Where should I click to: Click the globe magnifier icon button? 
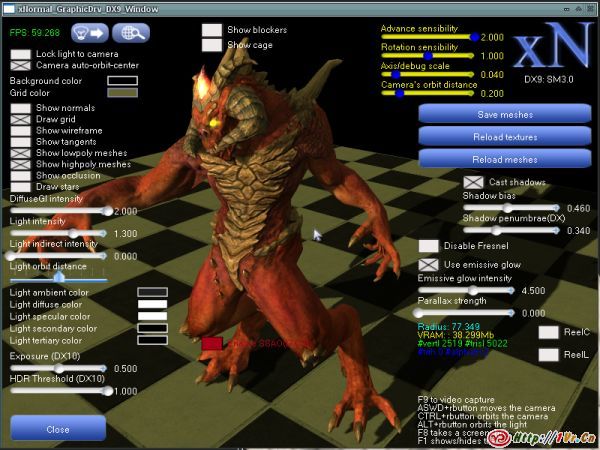(130, 33)
